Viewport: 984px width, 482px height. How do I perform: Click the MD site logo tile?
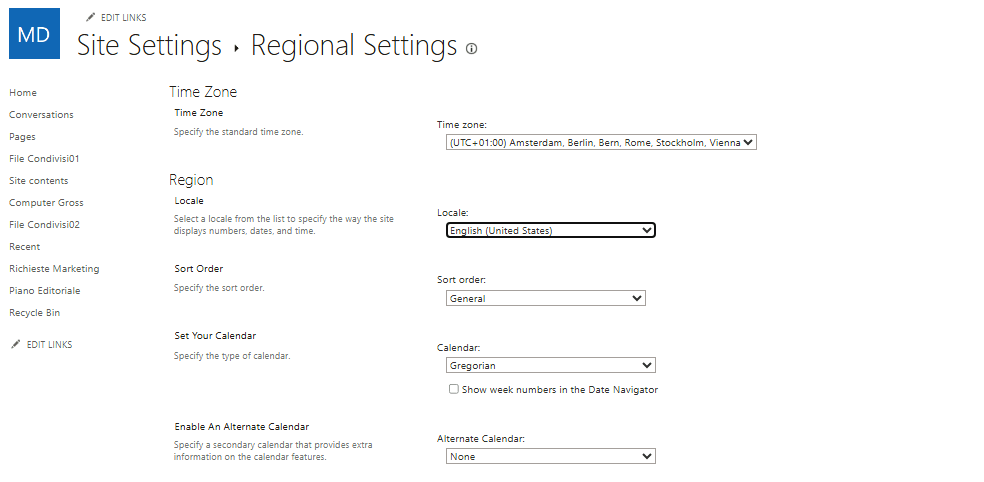coord(35,34)
